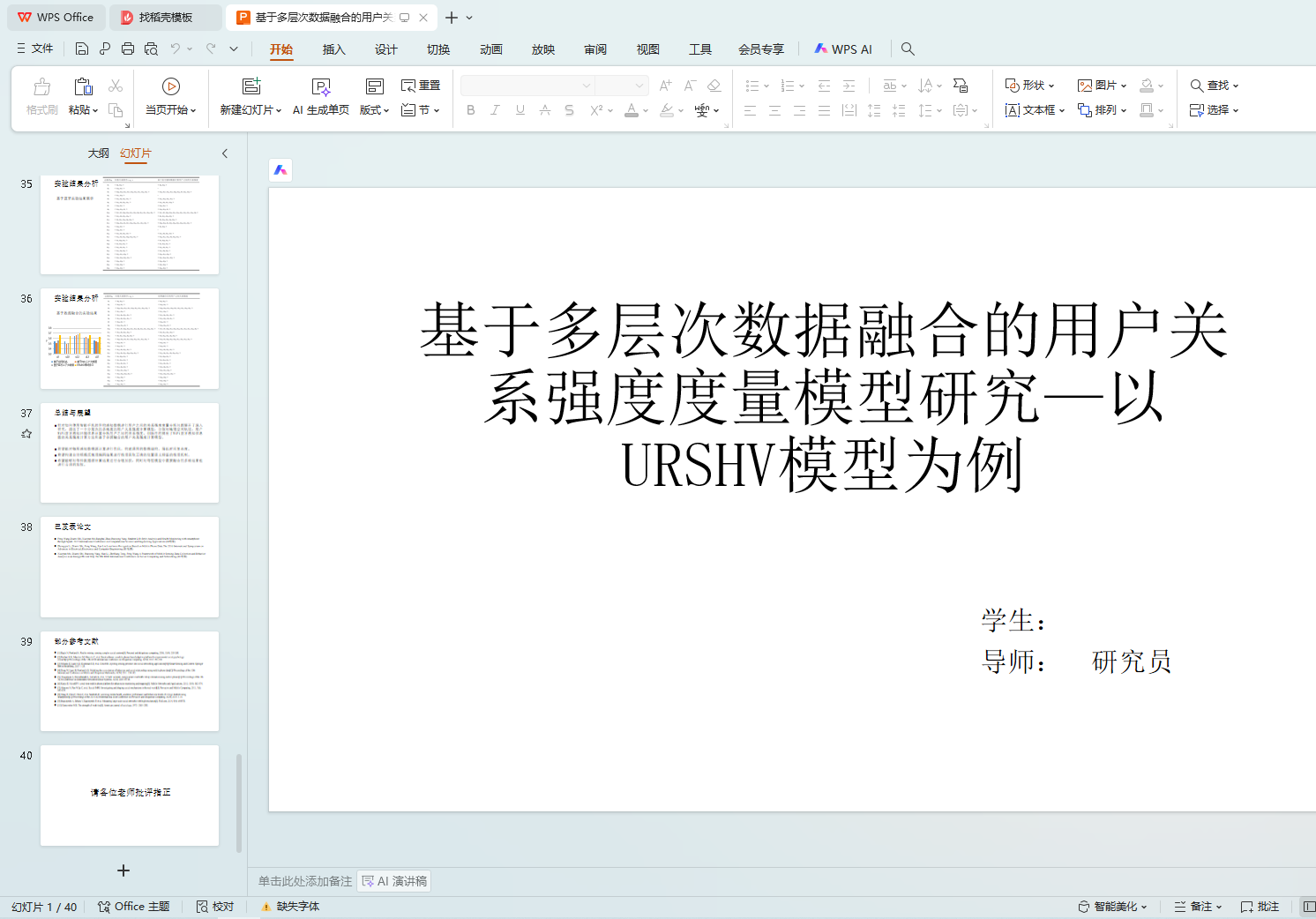Open print preview from quick access bar
The height and width of the screenshot is (919, 1316).
(x=151, y=49)
